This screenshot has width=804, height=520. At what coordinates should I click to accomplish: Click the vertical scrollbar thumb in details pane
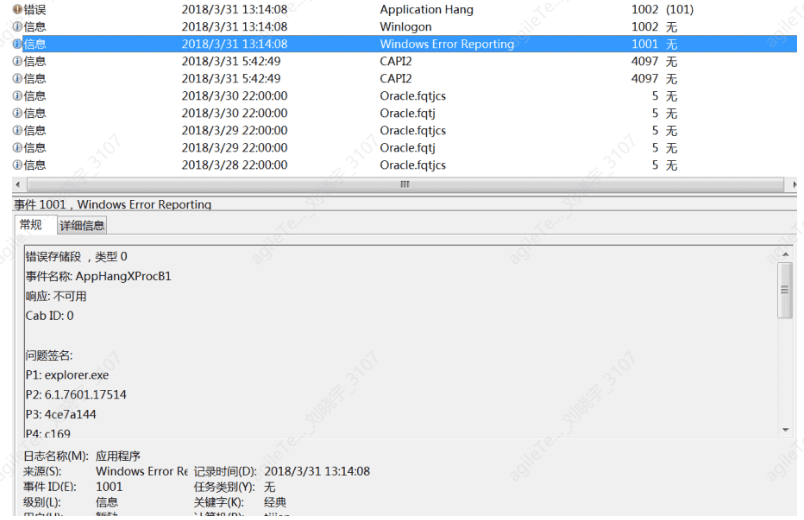pyautogui.click(x=785, y=290)
